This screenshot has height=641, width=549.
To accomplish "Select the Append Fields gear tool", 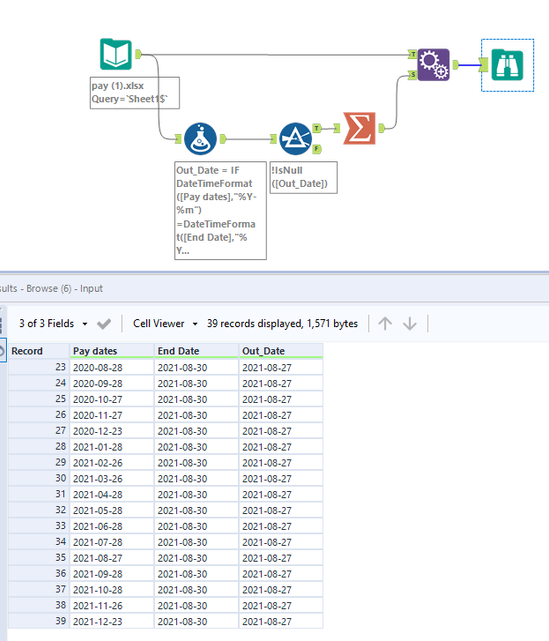I will [433, 65].
